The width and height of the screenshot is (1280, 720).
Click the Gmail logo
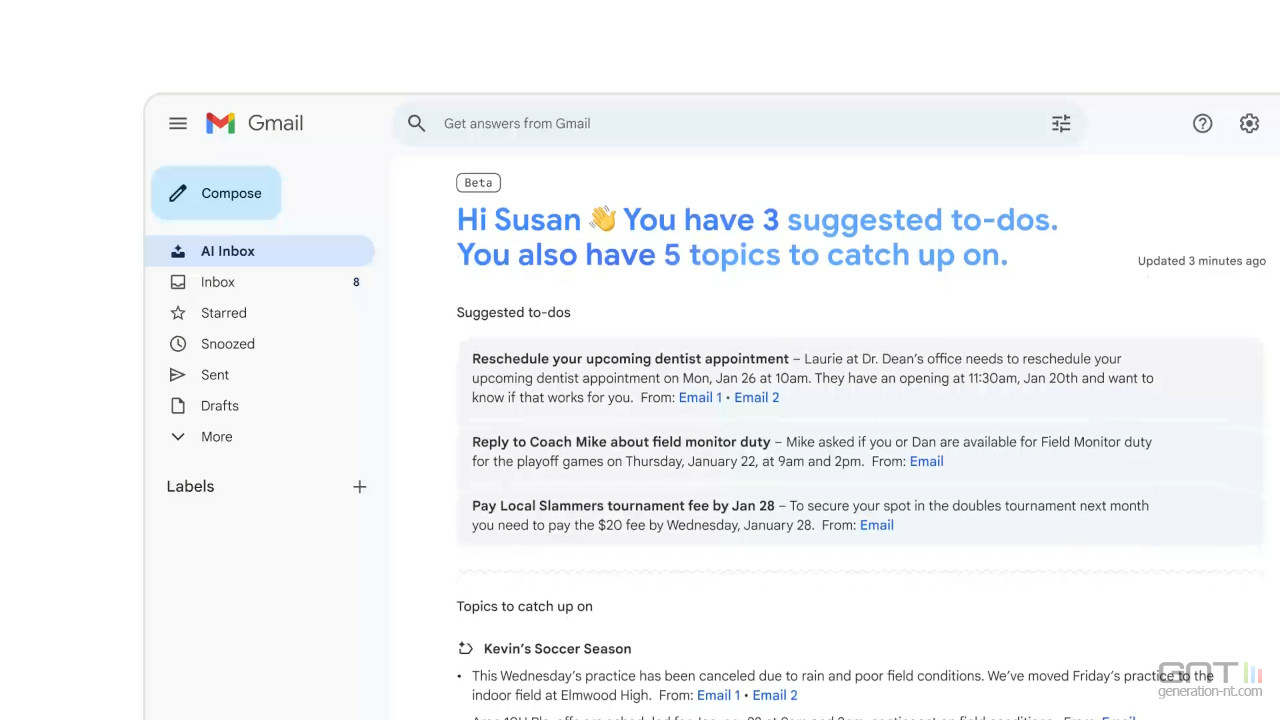(x=254, y=123)
